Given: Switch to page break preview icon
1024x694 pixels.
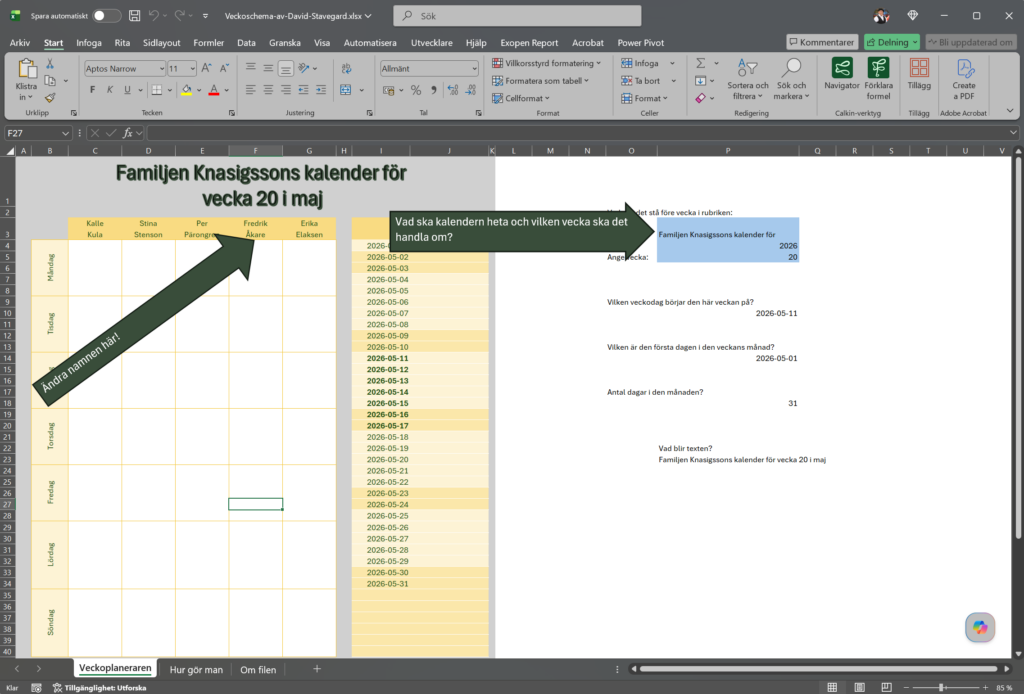Looking at the screenshot, I should [x=886, y=687].
